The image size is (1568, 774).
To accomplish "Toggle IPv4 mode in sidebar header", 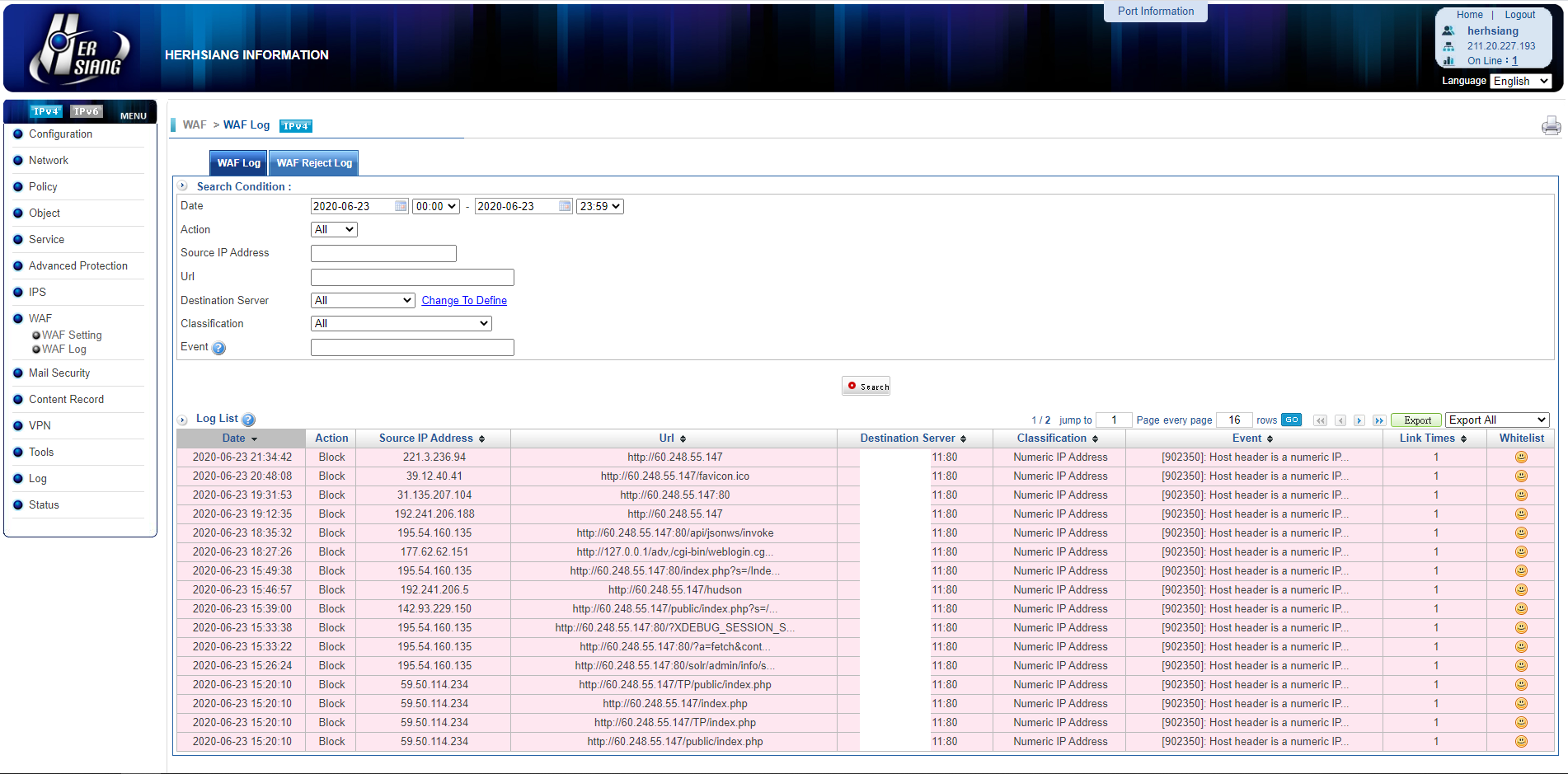I will (x=45, y=111).
